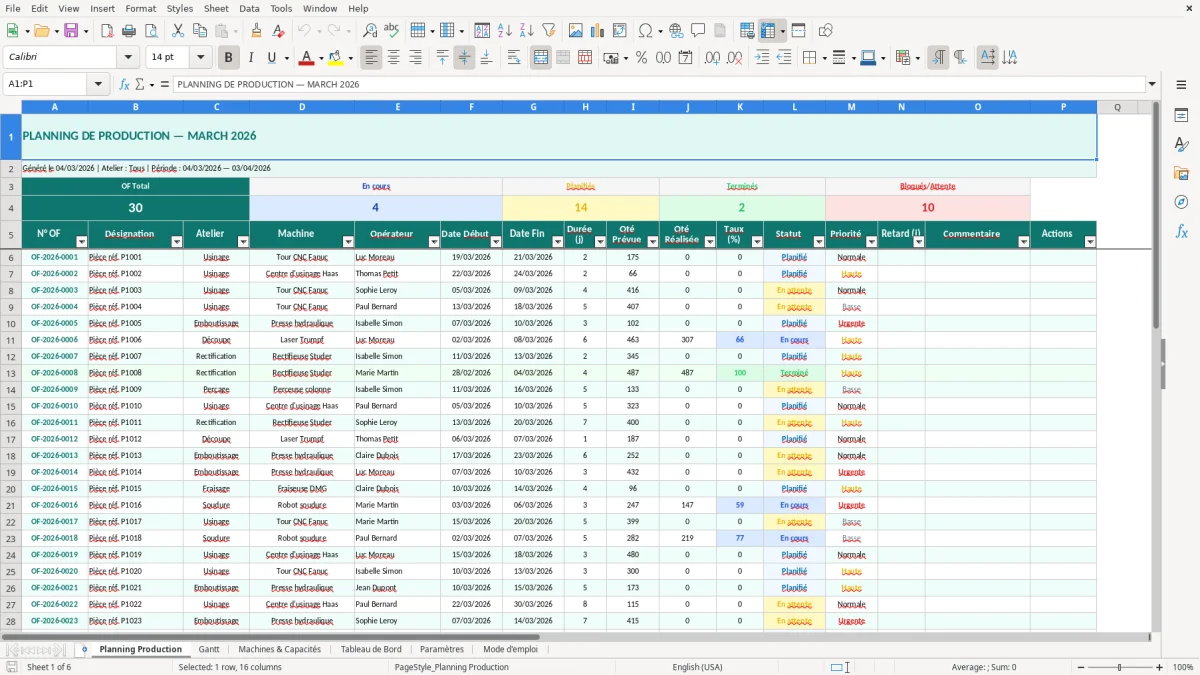Toggle Italic formatting
1200x675 pixels.
click(x=251, y=58)
